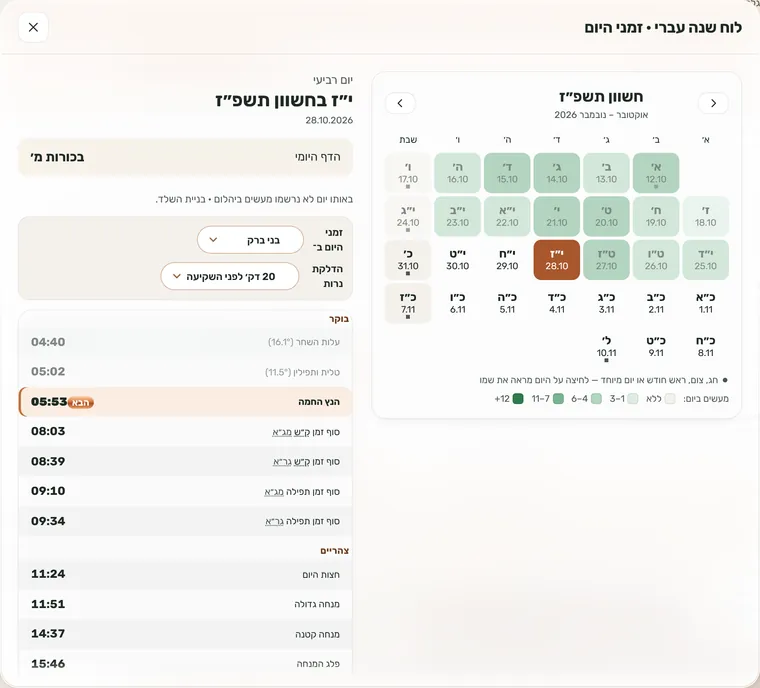Select day ב׳ 13.10 in calendar

point(606,173)
